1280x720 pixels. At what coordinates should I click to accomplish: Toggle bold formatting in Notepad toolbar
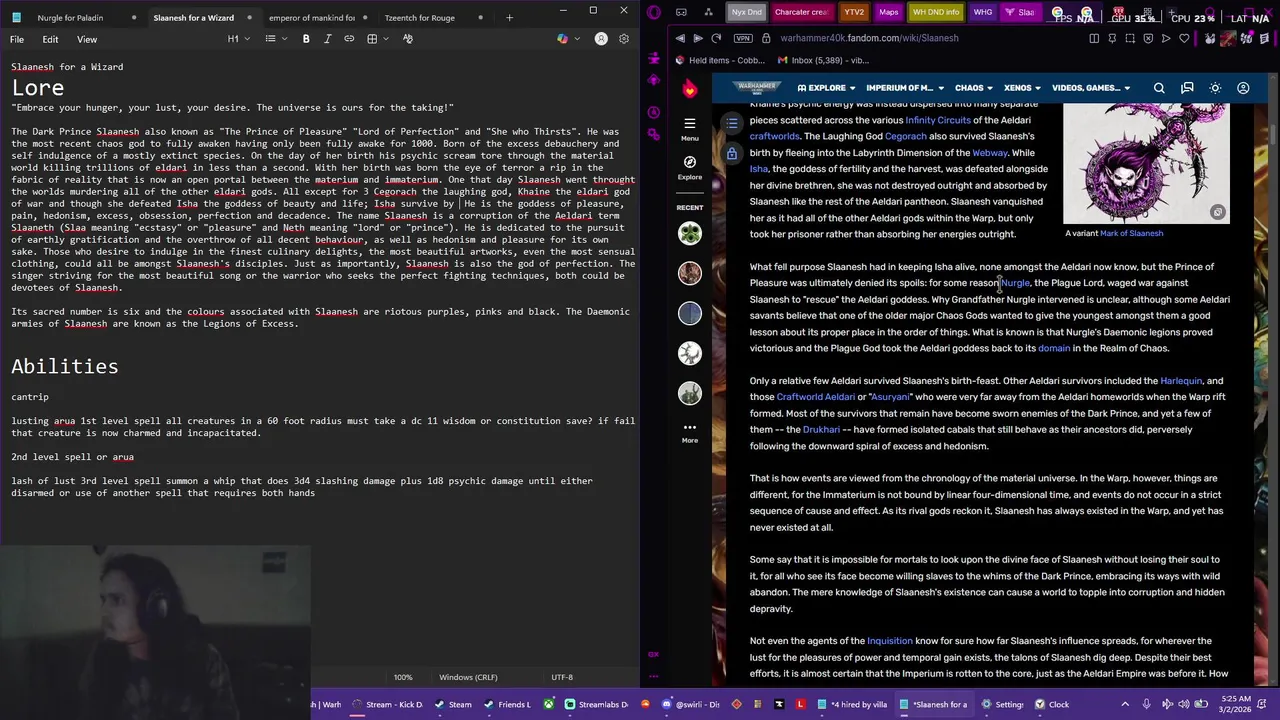click(306, 39)
